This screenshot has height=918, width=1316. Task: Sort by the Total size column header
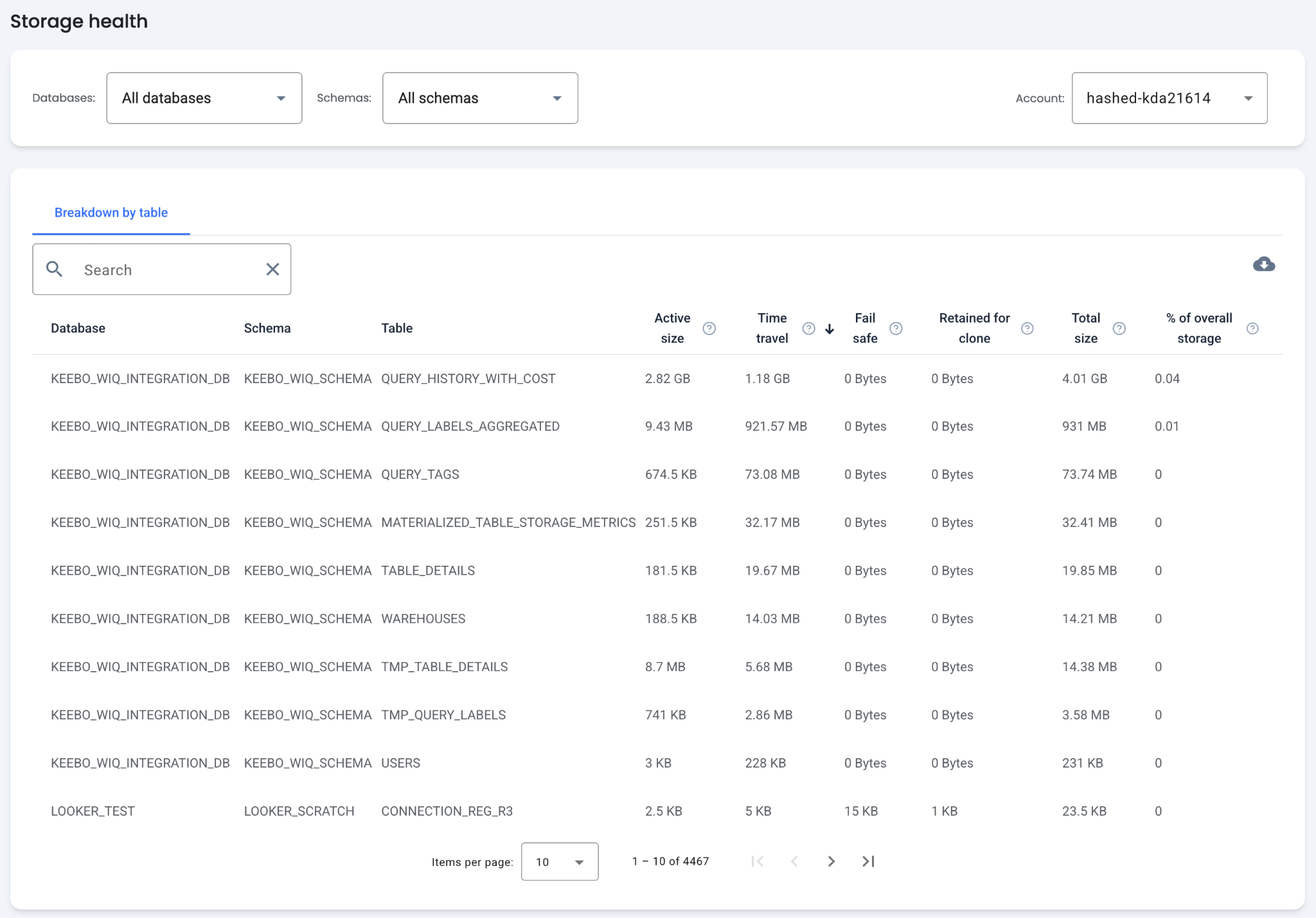(x=1085, y=328)
